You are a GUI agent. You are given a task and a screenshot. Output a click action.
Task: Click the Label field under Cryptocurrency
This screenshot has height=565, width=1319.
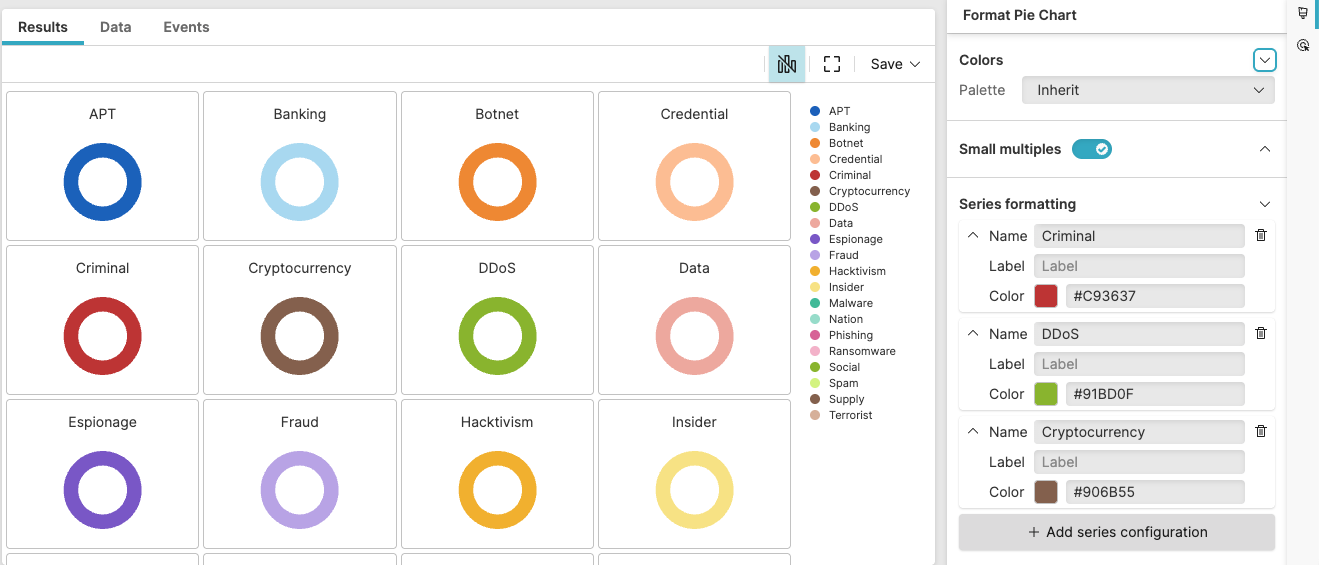tap(1139, 462)
